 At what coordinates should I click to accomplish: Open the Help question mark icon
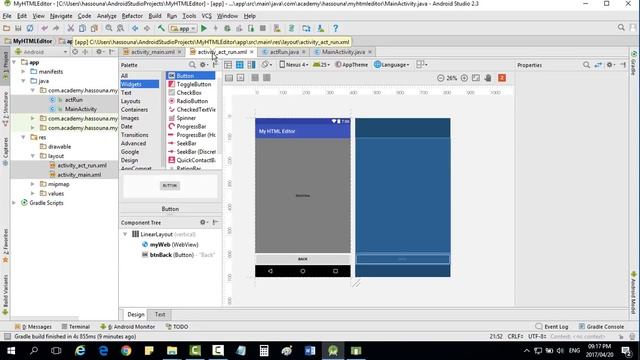(335, 28)
